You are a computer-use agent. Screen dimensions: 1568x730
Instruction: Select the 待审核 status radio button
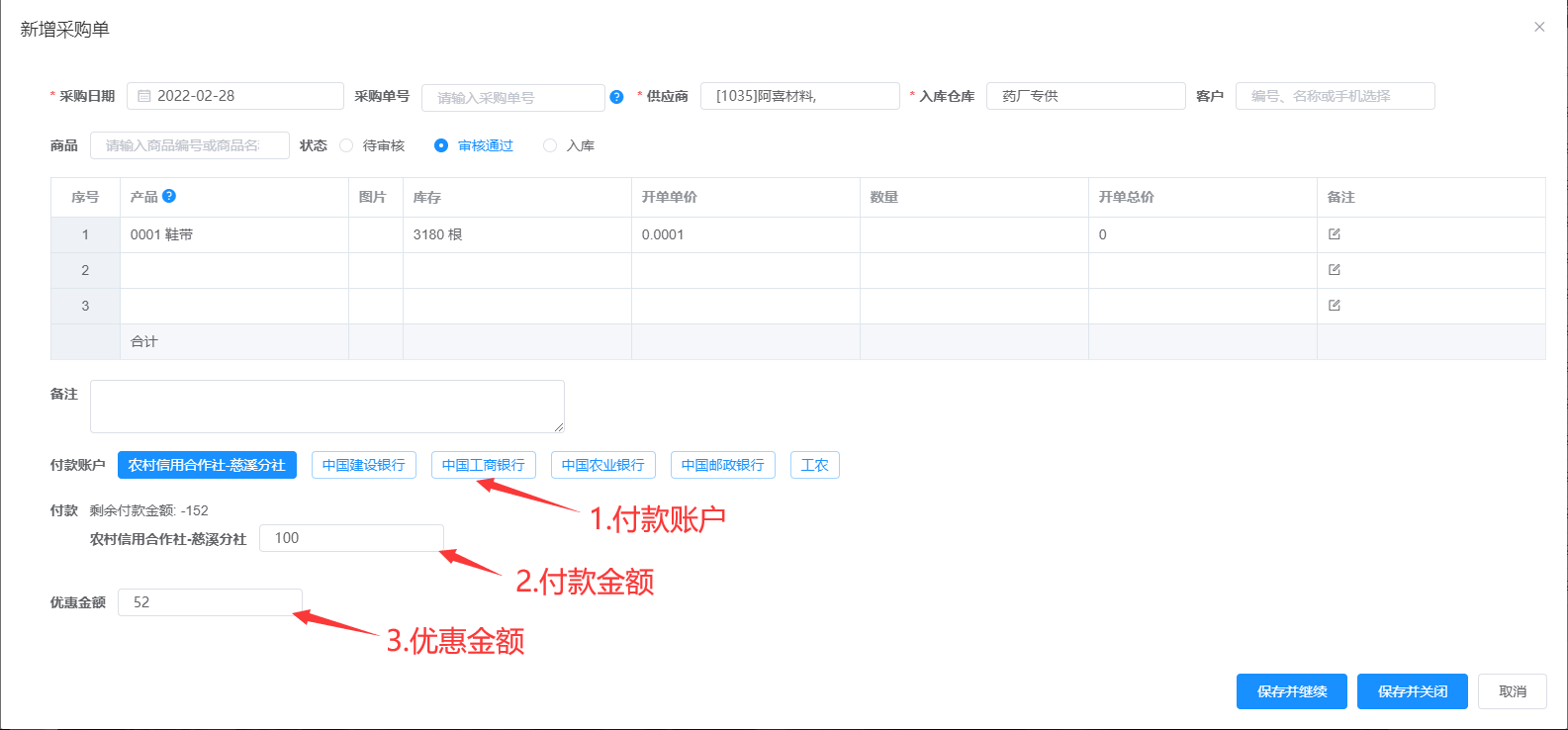click(x=346, y=145)
